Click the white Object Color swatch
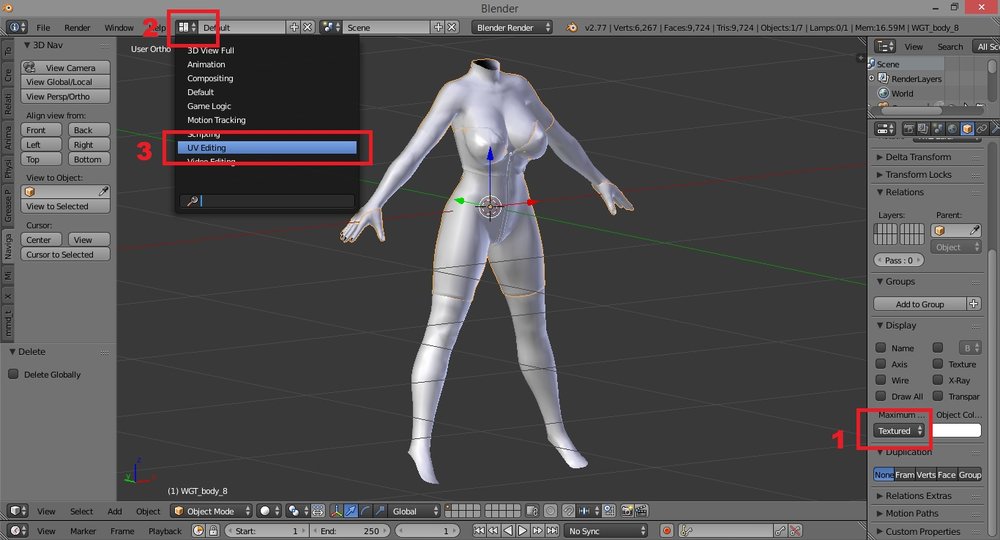 (x=956, y=431)
